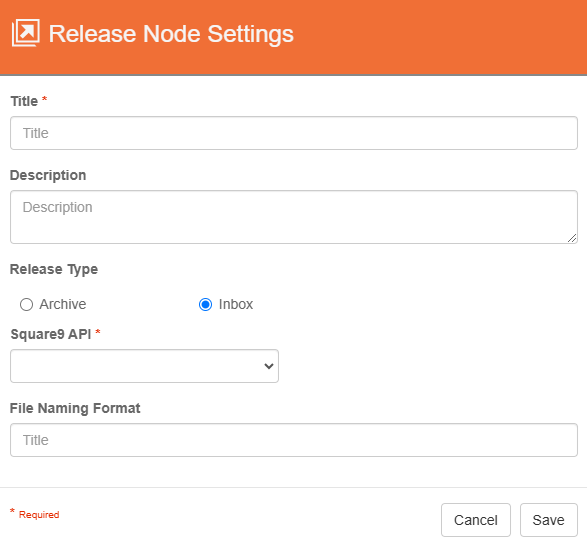587x547 pixels.
Task: Open the Square9 API dropdown
Action: 145,366
